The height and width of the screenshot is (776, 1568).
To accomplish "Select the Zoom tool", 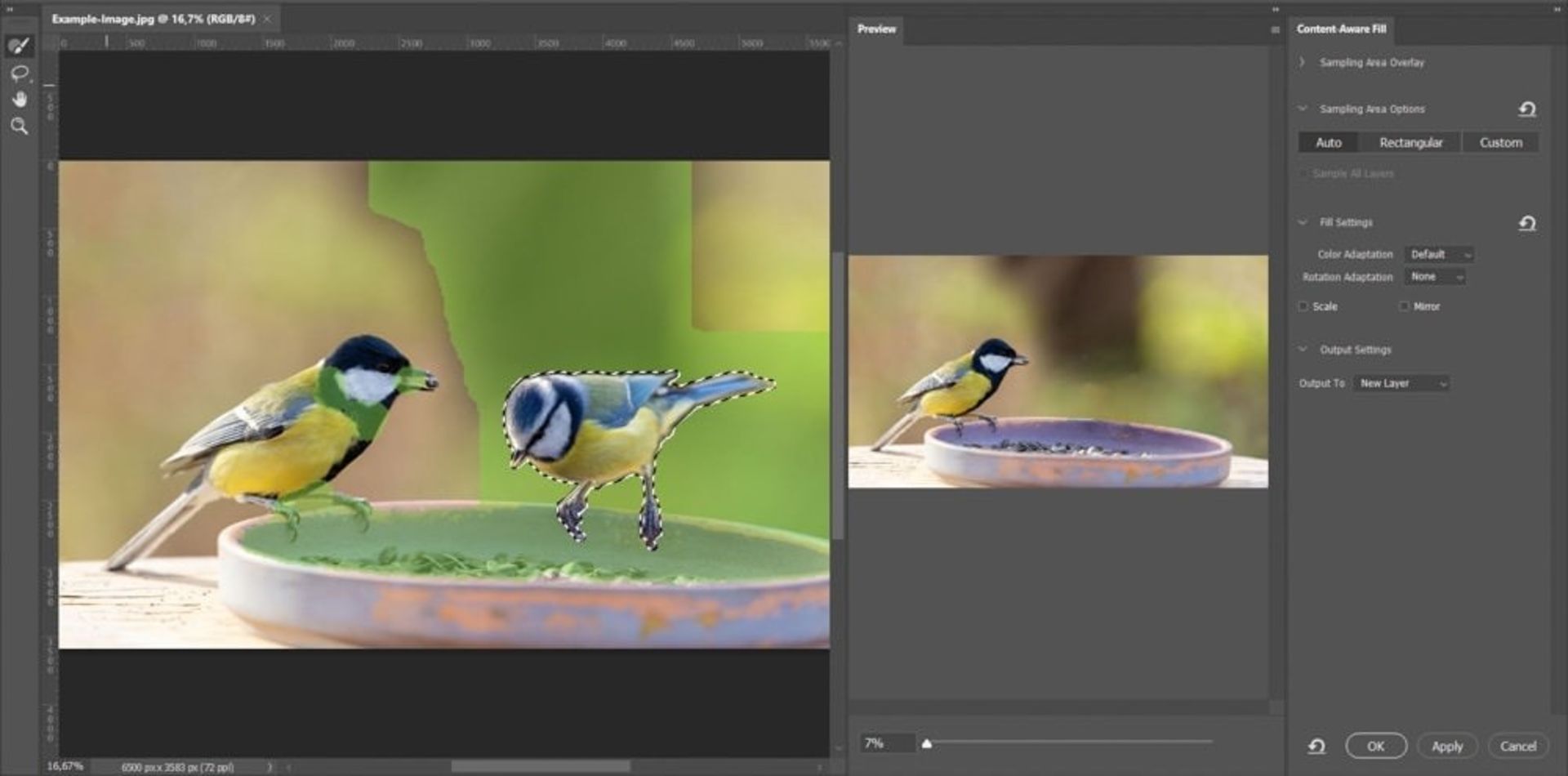I will point(19,127).
